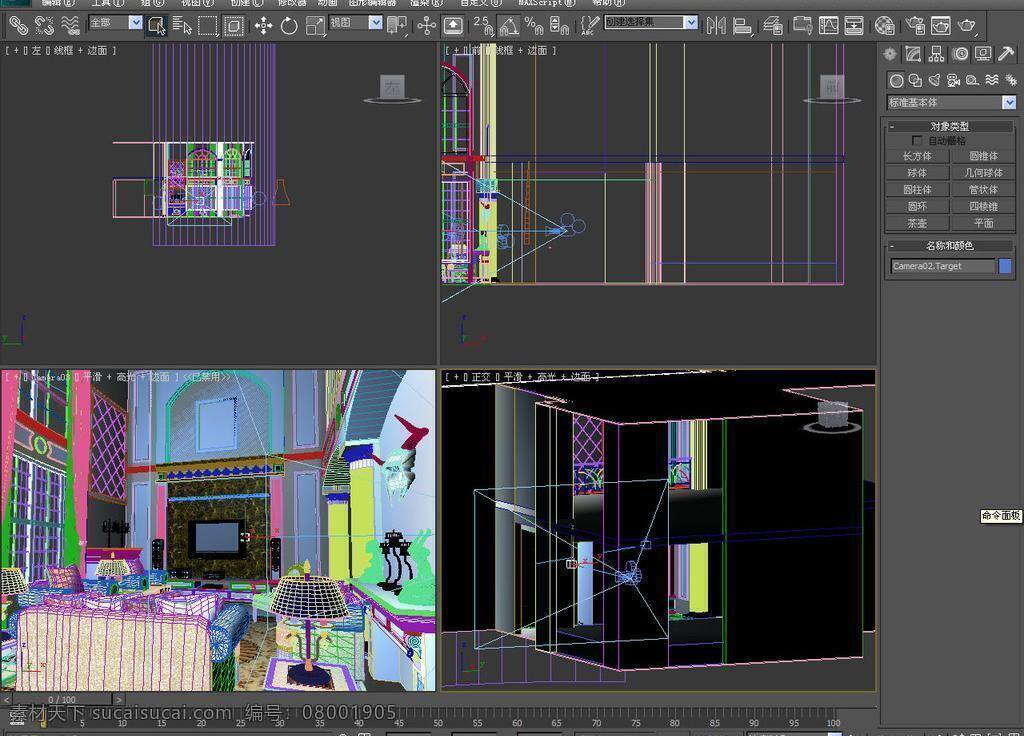Activate the Select Object tool
The width and height of the screenshot is (1024, 736).
pos(157,25)
